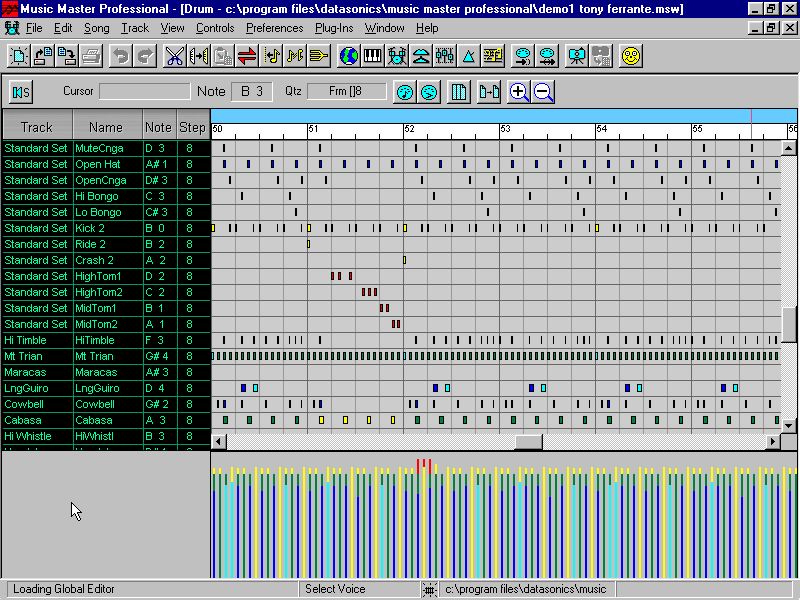Click the yellow smiley face icon

coord(631,56)
